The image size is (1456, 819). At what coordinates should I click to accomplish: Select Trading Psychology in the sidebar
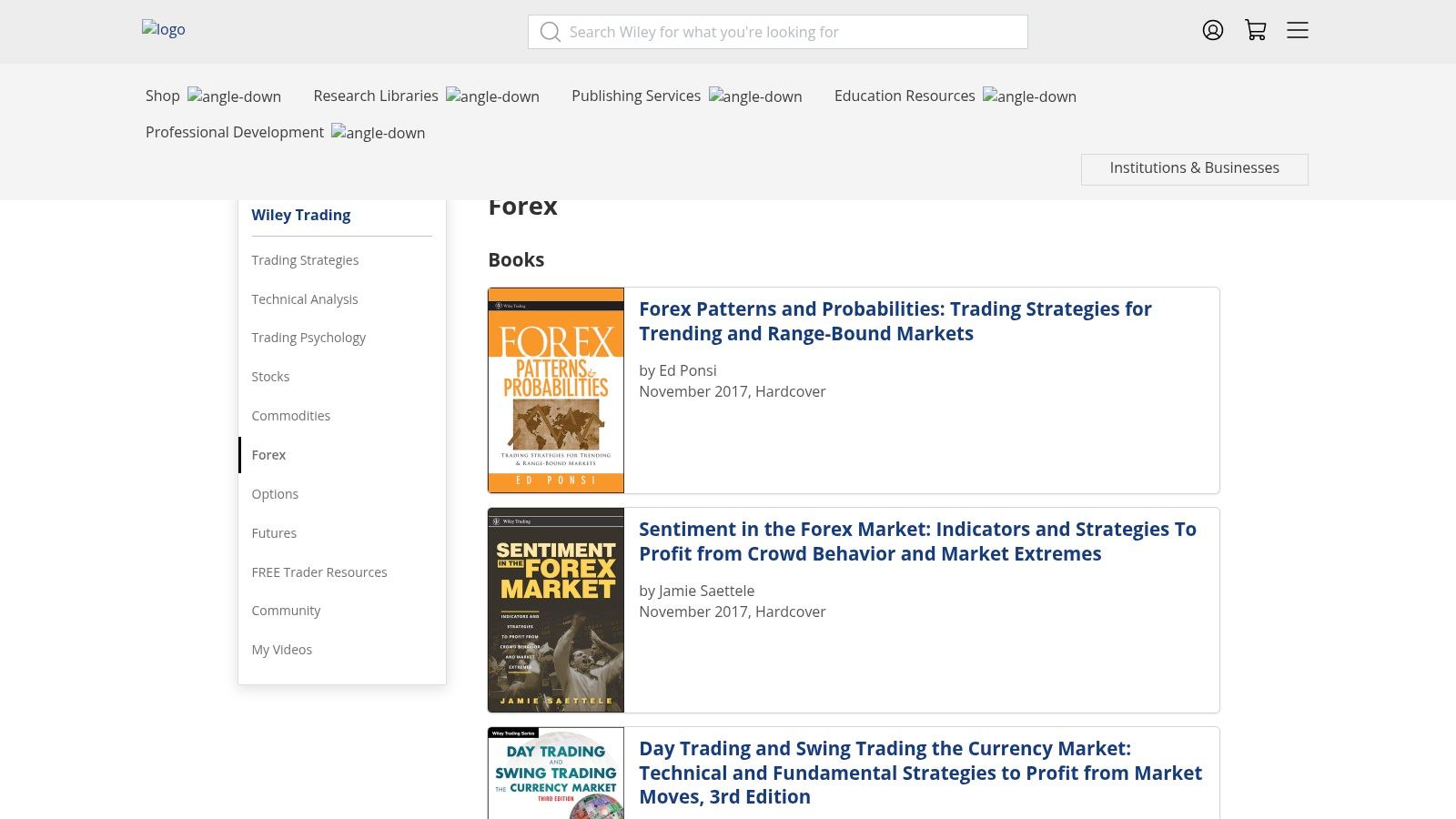(308, 338)
